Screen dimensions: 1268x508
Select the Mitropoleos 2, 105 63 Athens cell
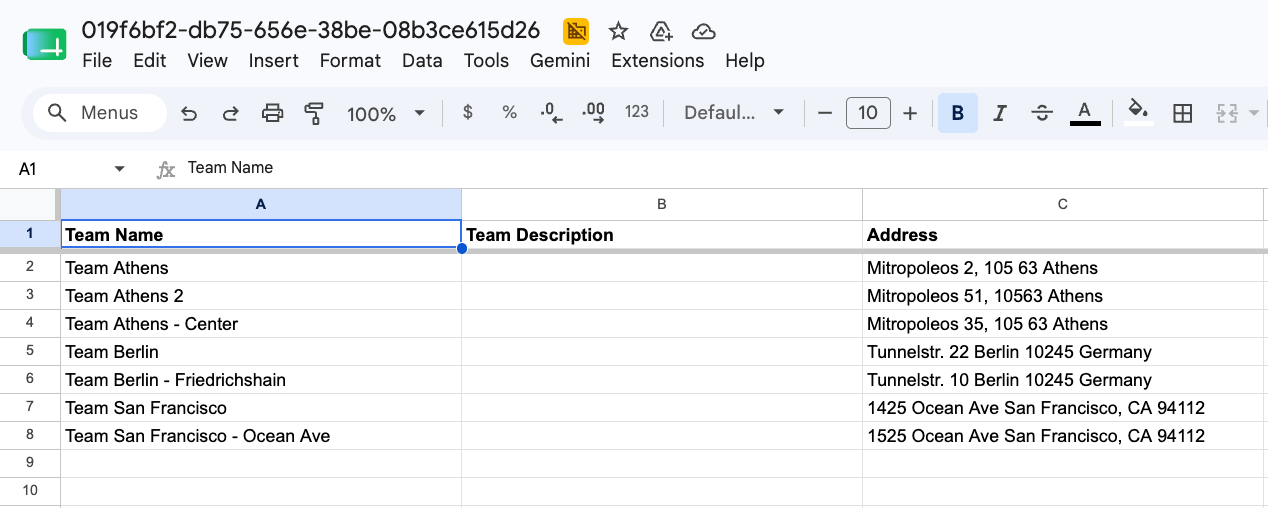click(1063, 268)
